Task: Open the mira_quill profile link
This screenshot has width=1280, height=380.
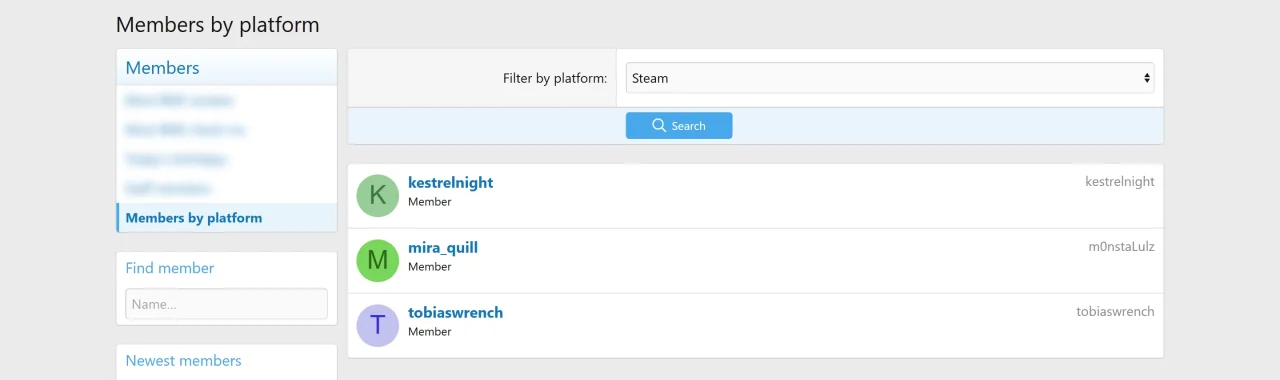Action: pos(443,248)
